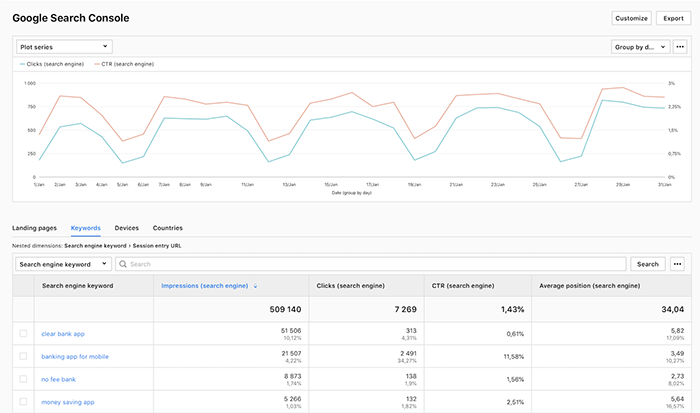Click the magnifier icon in search field
The height and width of the screenshot is (413, 700).
[122, 264]
